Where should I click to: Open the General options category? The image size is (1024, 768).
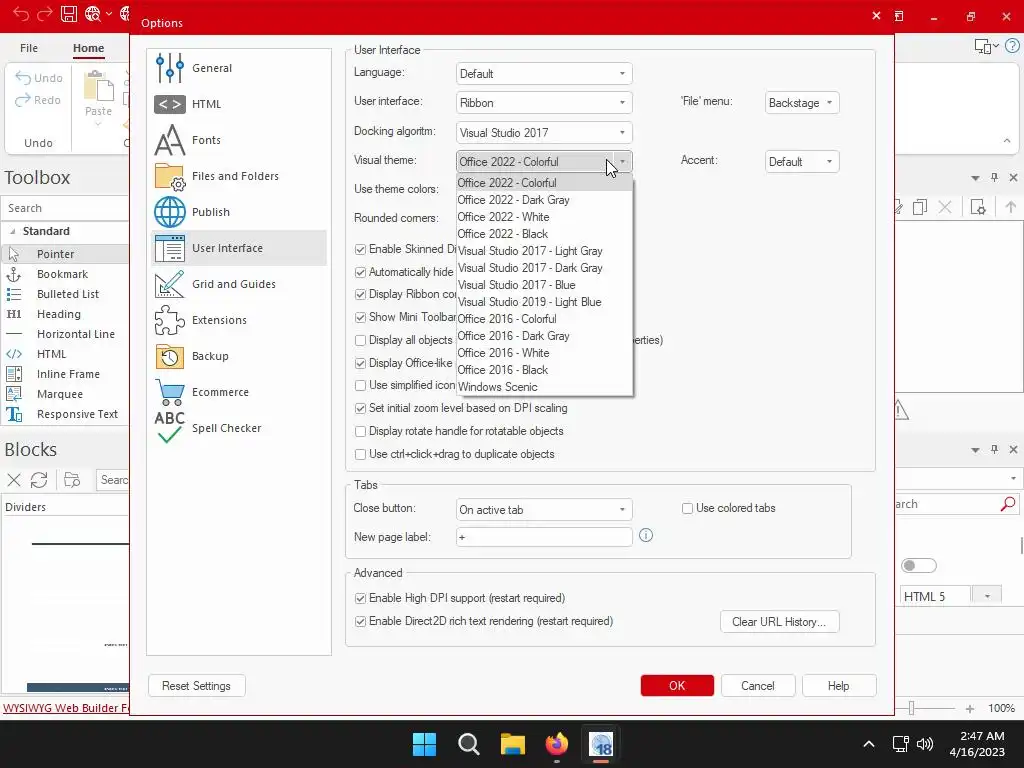pyautogui.click(x=239, y=68)
